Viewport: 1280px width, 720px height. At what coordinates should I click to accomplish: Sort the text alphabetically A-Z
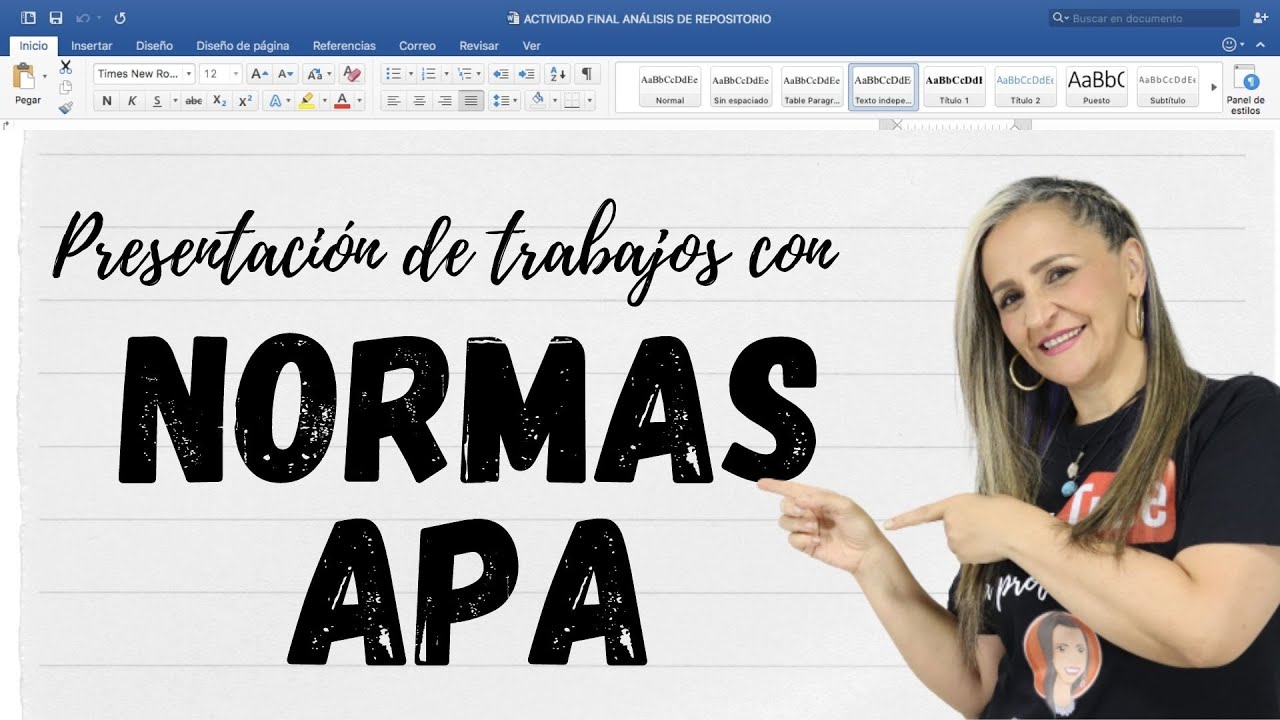558,73
